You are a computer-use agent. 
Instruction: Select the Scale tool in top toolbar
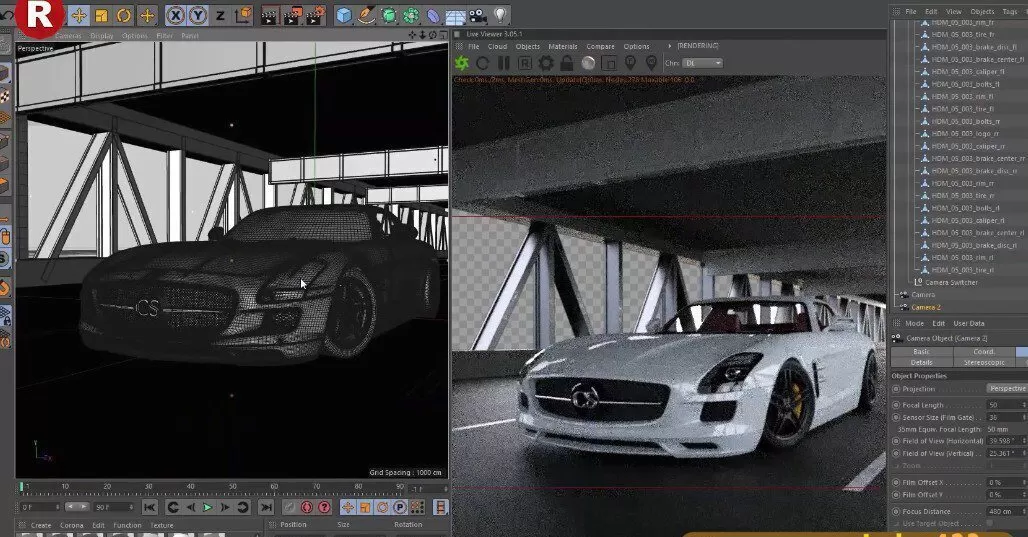(x=100, y=15)
